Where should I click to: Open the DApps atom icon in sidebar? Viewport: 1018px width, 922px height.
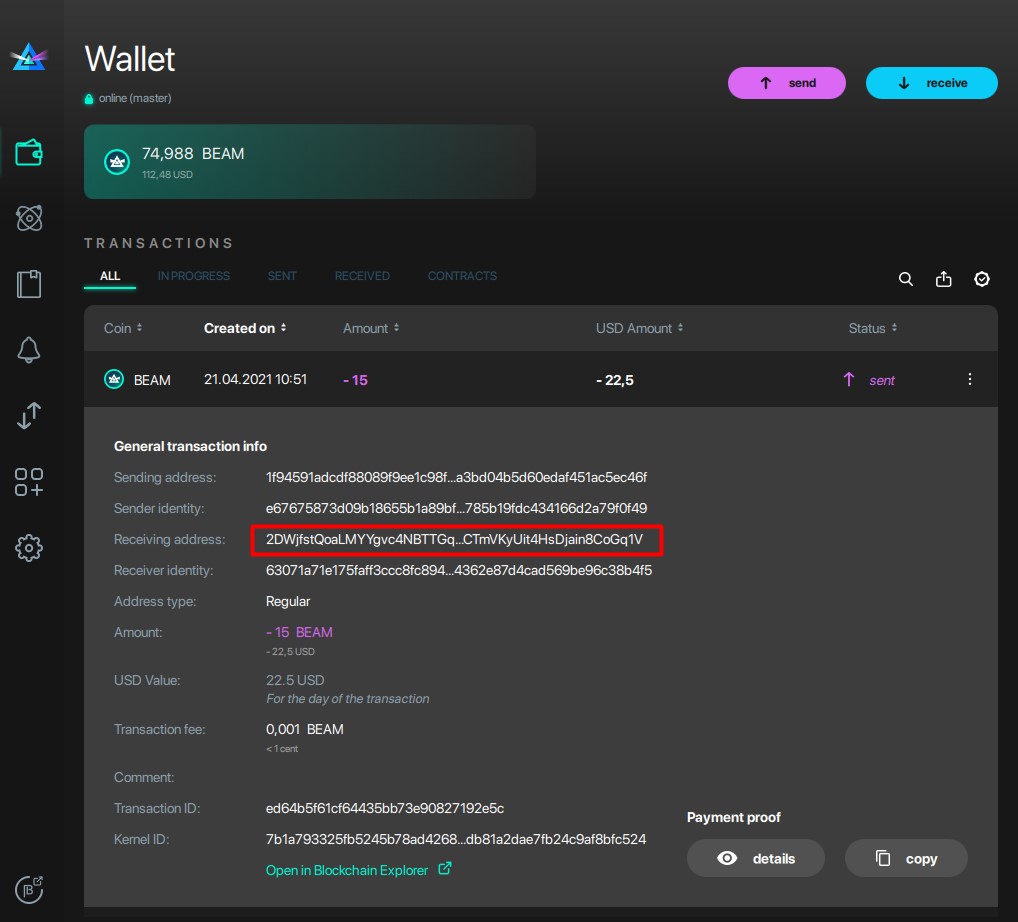(x=30, y=218)
